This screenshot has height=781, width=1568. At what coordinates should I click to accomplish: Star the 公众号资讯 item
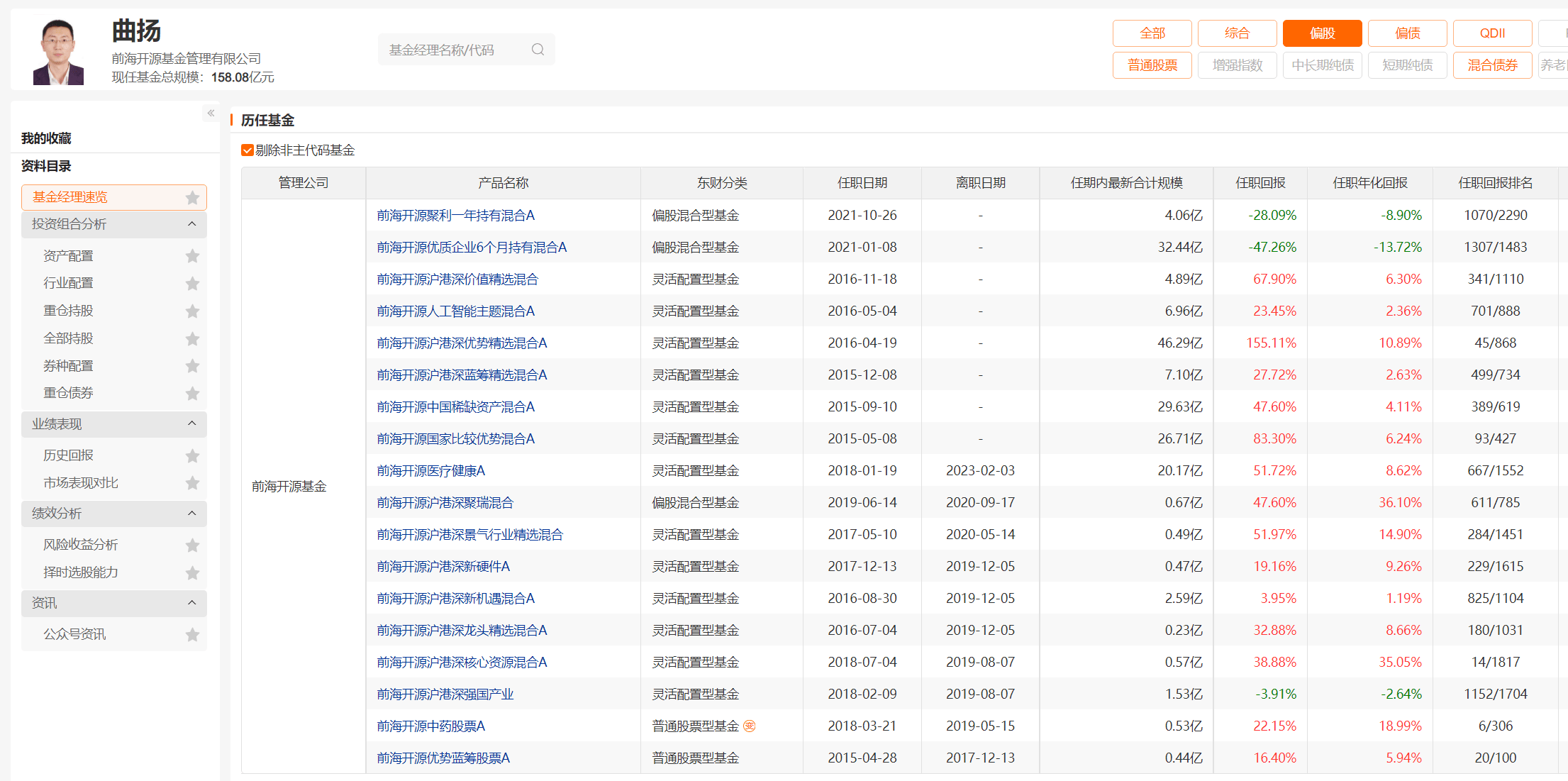[x=192, y=635]
